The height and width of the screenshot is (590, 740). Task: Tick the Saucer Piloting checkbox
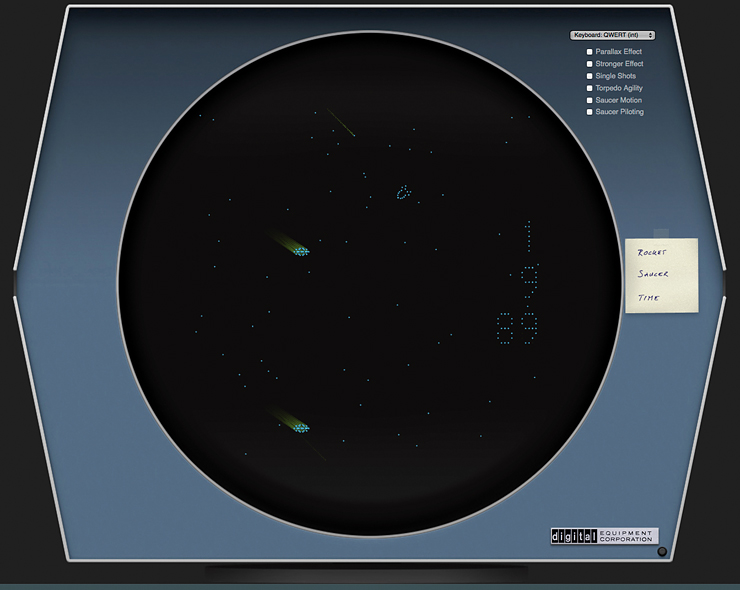tap(590, 112)
